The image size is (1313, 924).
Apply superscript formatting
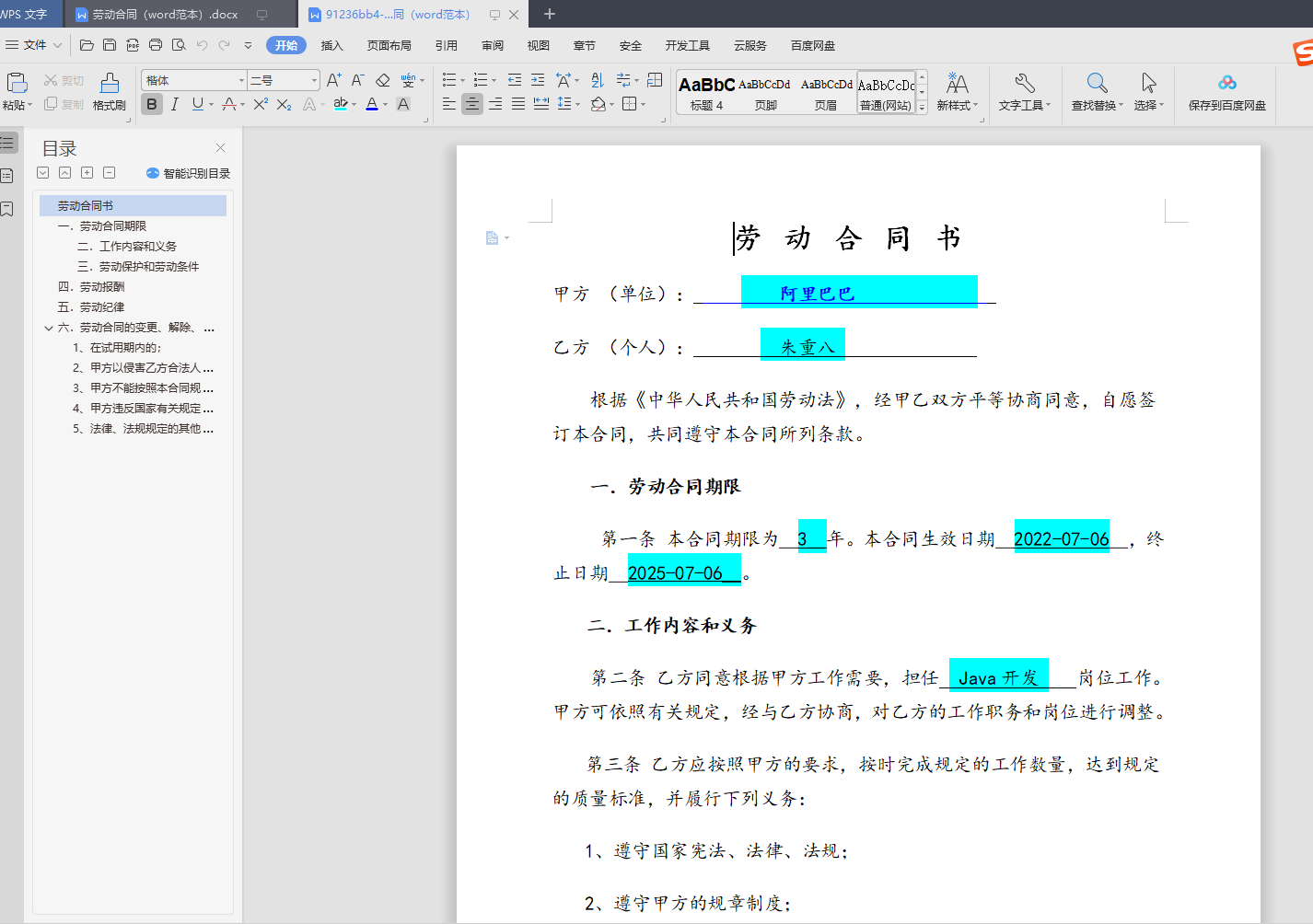[261, 104]
